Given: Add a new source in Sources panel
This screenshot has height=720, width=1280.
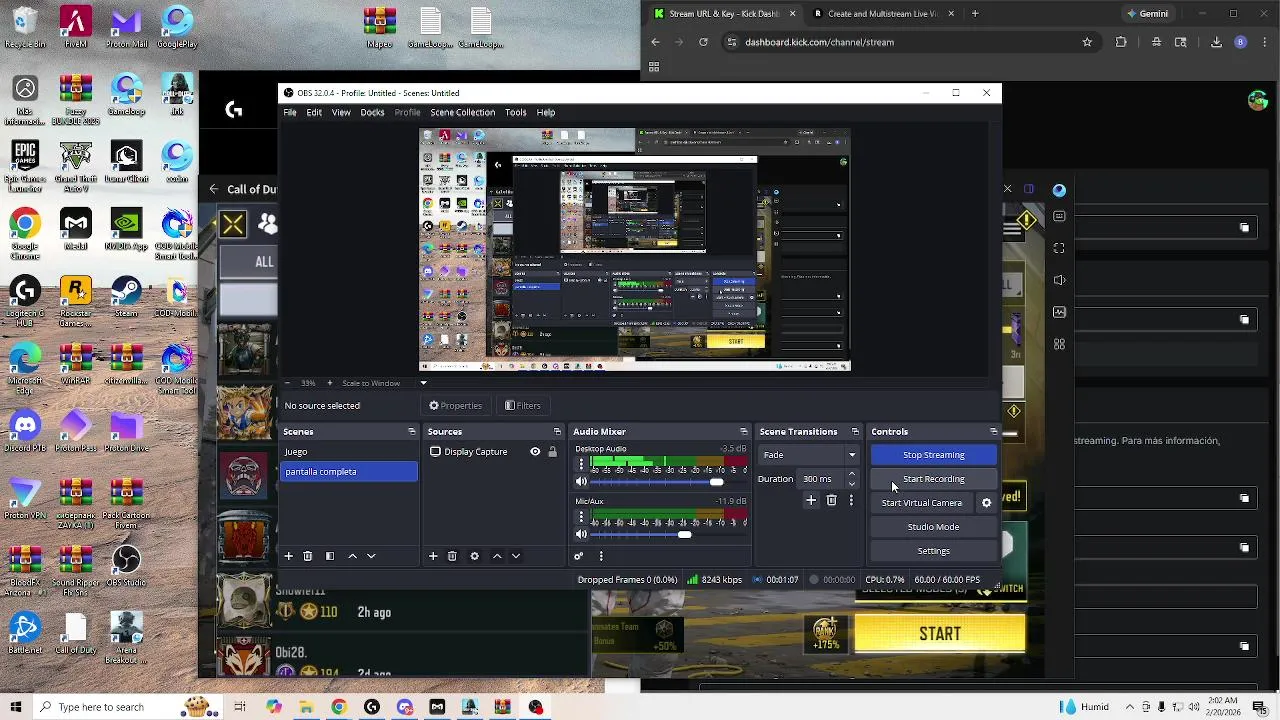Looking at the screenshot, I should click(x=433, y=556).
